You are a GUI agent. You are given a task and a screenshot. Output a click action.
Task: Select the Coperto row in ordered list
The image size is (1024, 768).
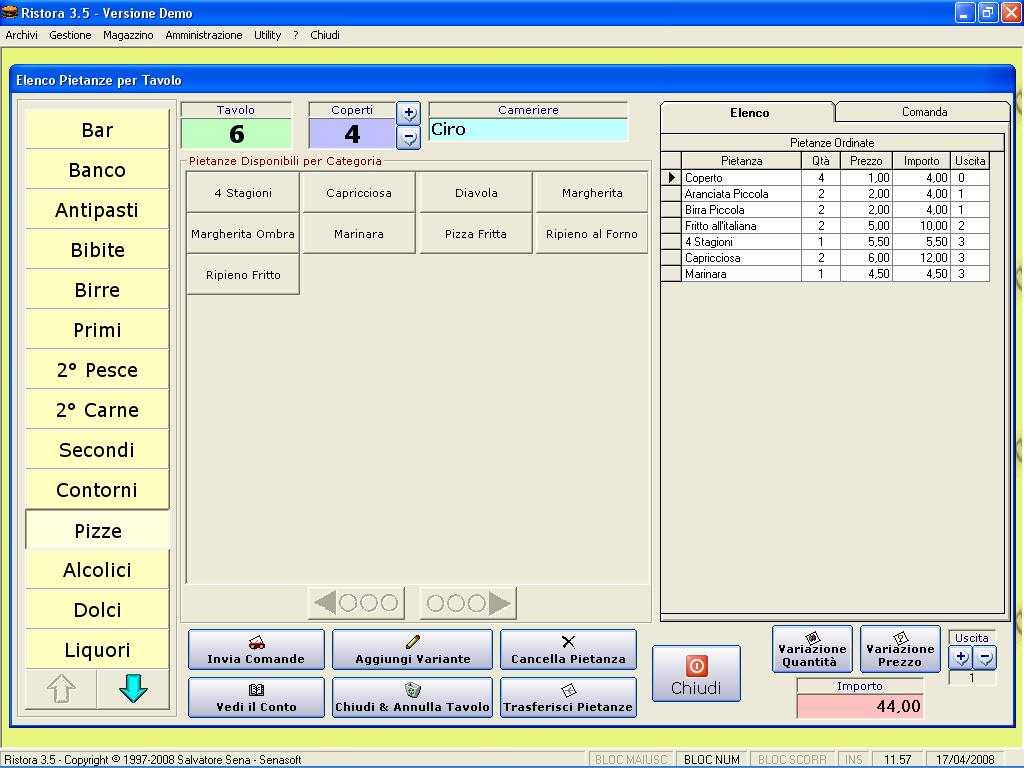(825, 178)
